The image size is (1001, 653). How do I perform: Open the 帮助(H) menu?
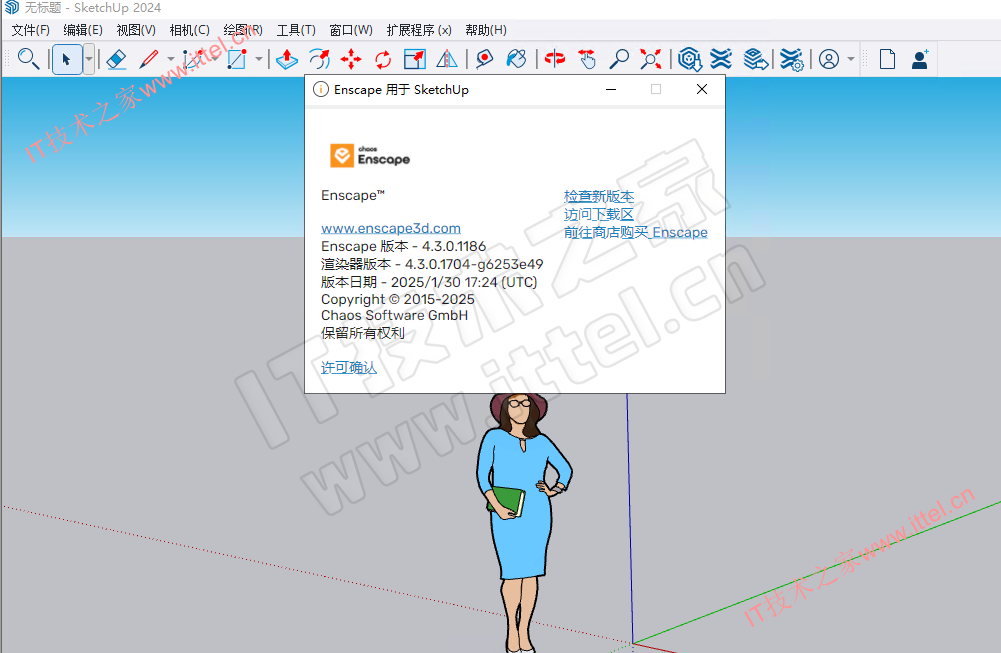point(486,30)
